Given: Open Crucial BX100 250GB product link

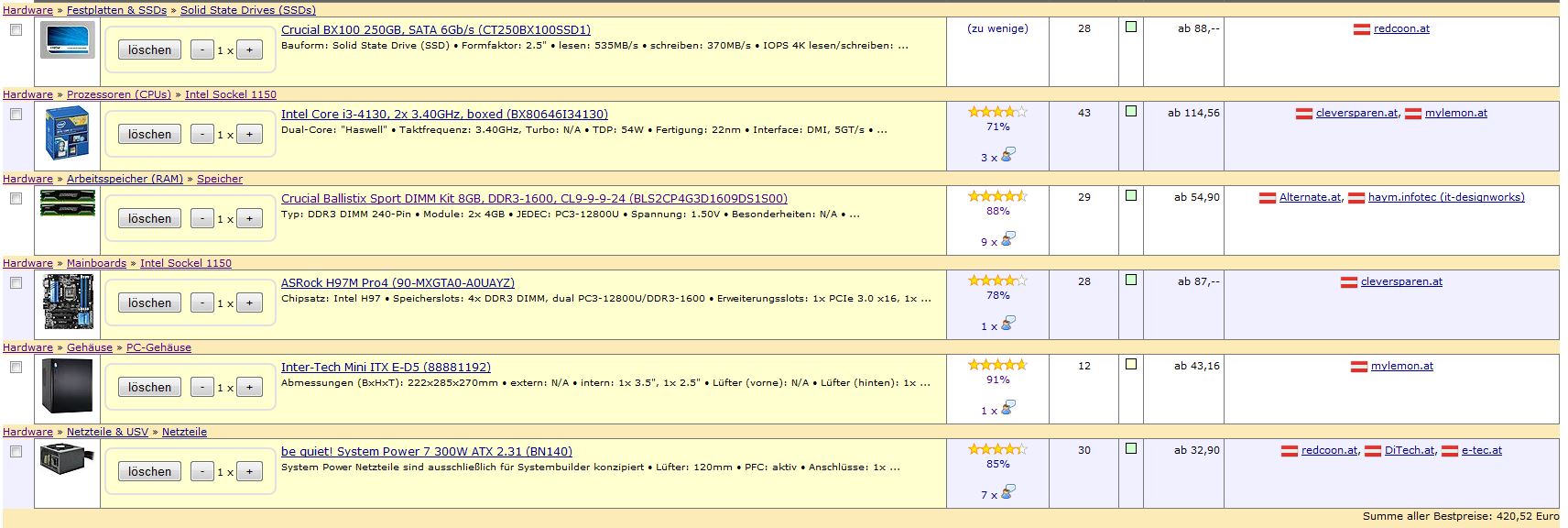Looking at the screenshot, I should pyautogui.click(x=436, y=30).
